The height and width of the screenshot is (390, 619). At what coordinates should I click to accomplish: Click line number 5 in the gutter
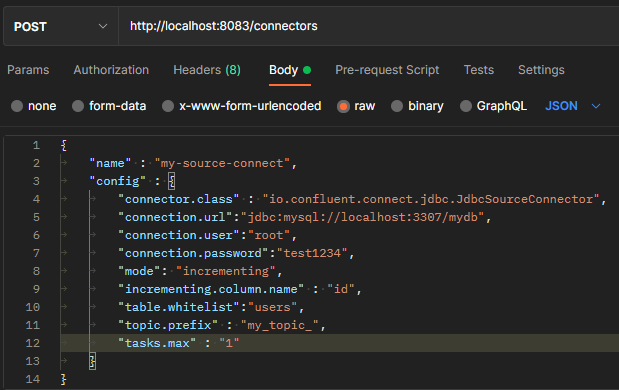tap(36, 217)
